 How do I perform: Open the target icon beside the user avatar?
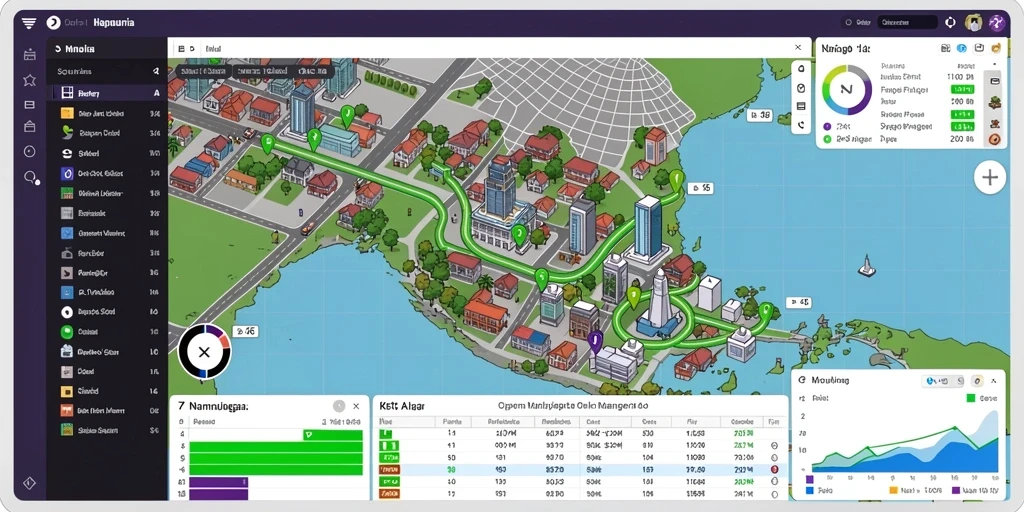point(950,22)
